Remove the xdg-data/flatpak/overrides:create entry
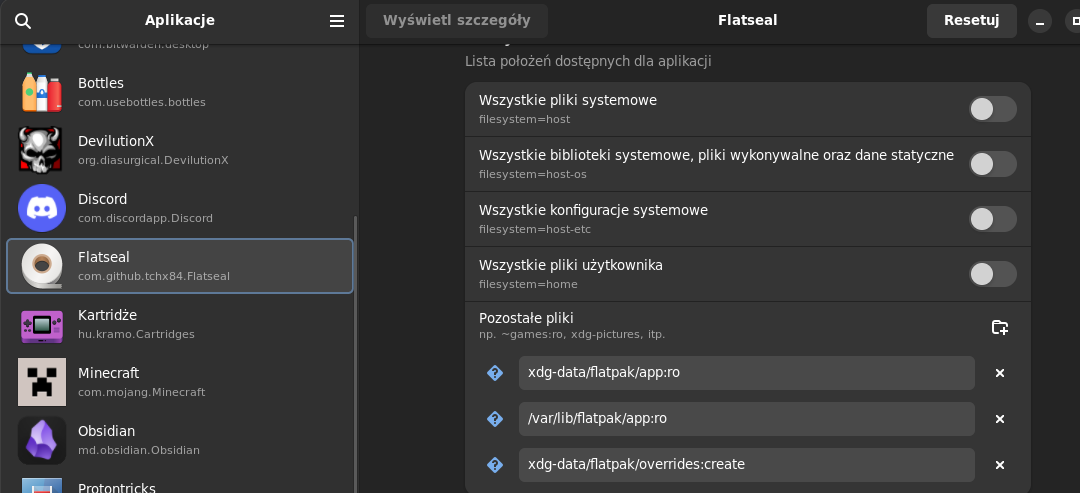This screenshot has height=493, width=1080. (x=999, y=465)
